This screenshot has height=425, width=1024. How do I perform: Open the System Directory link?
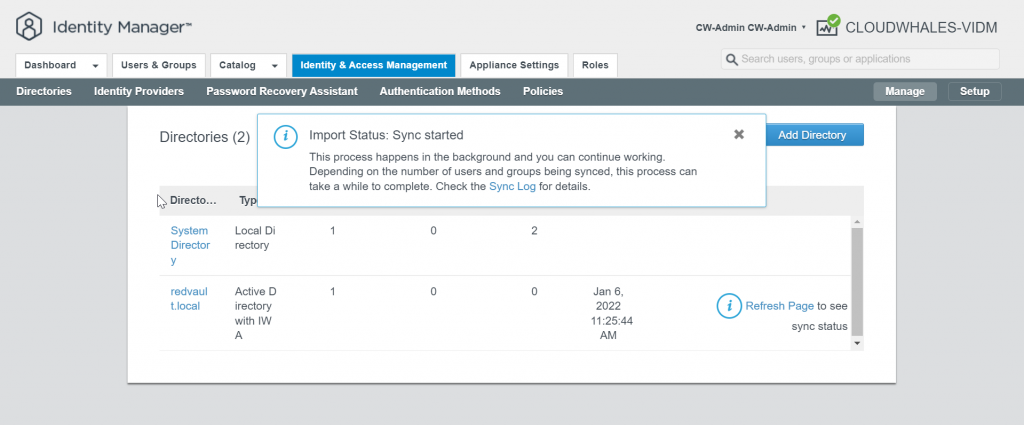point(190,245)
